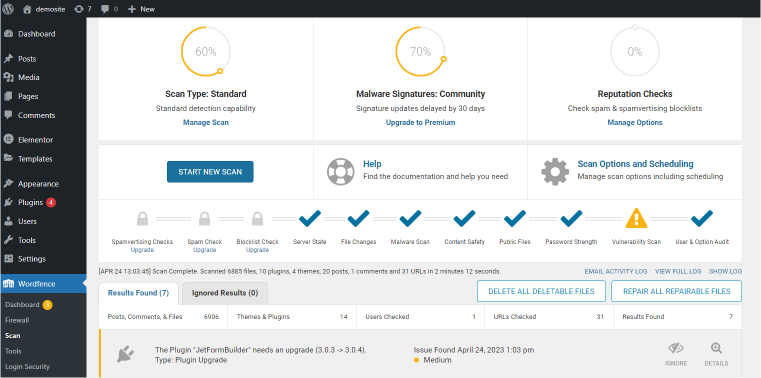Open Login Security submenu item
The width and height of the screenshot is (761, 378).
[x=27, y=367]
